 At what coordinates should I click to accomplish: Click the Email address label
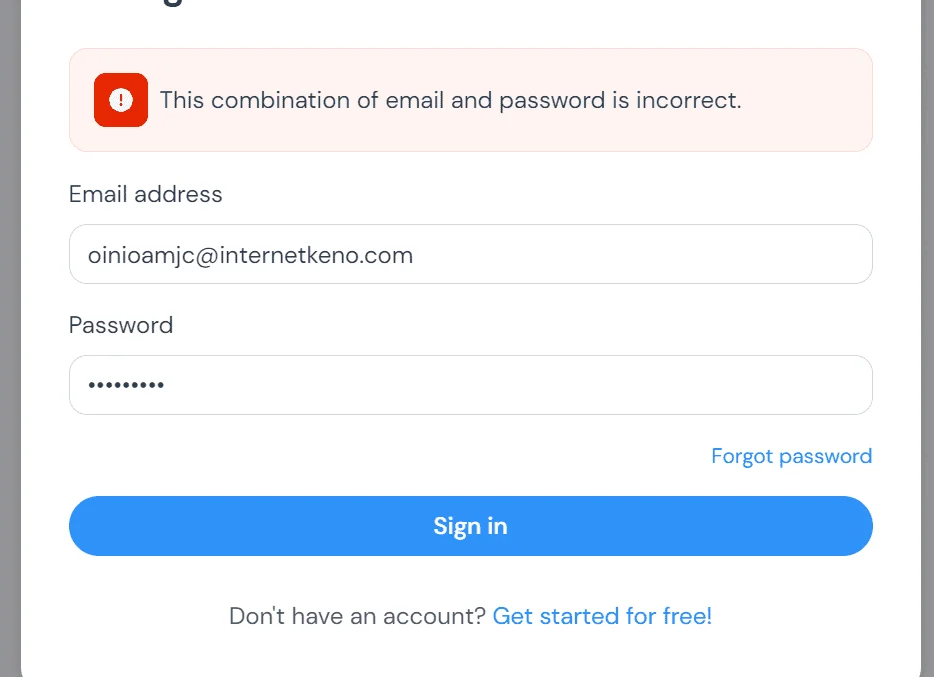pos(145,194)
